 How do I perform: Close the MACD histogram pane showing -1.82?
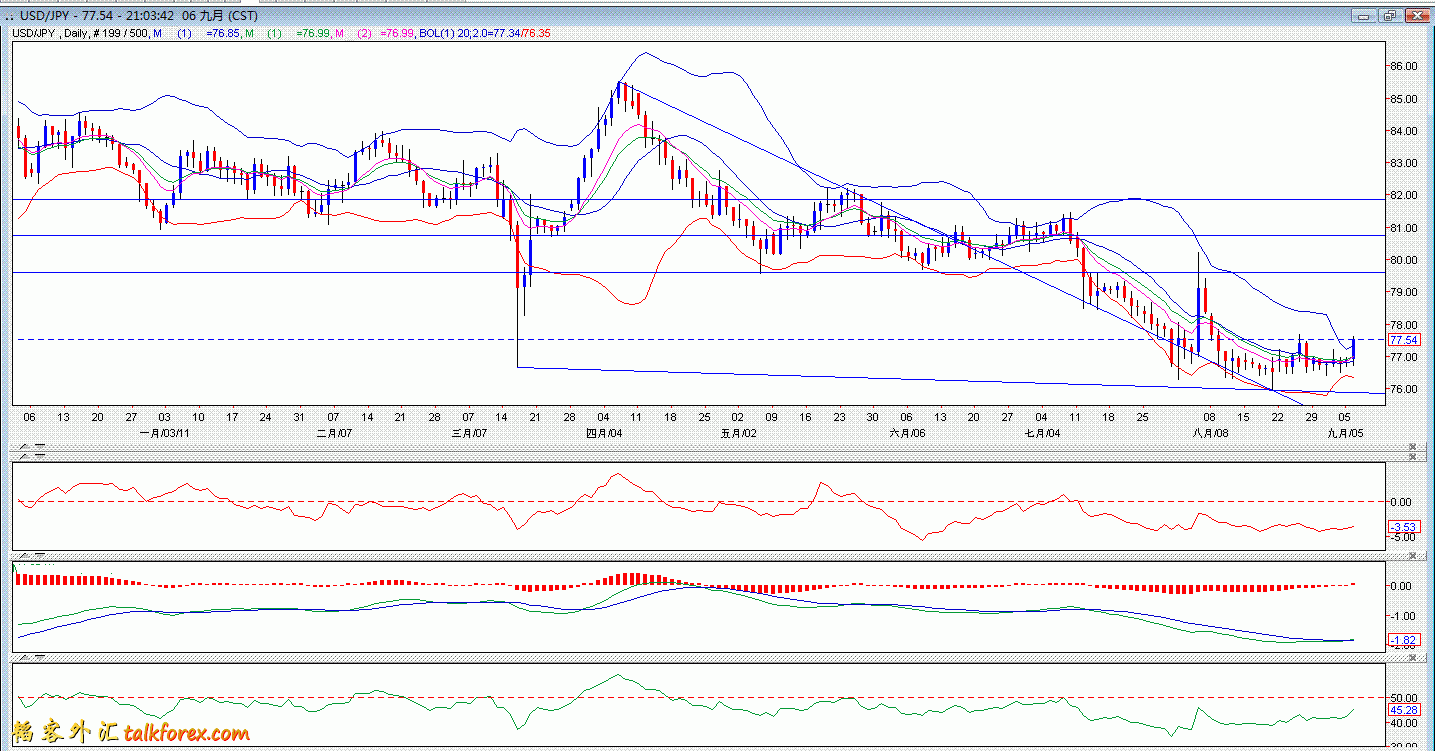coord(1413,555)
